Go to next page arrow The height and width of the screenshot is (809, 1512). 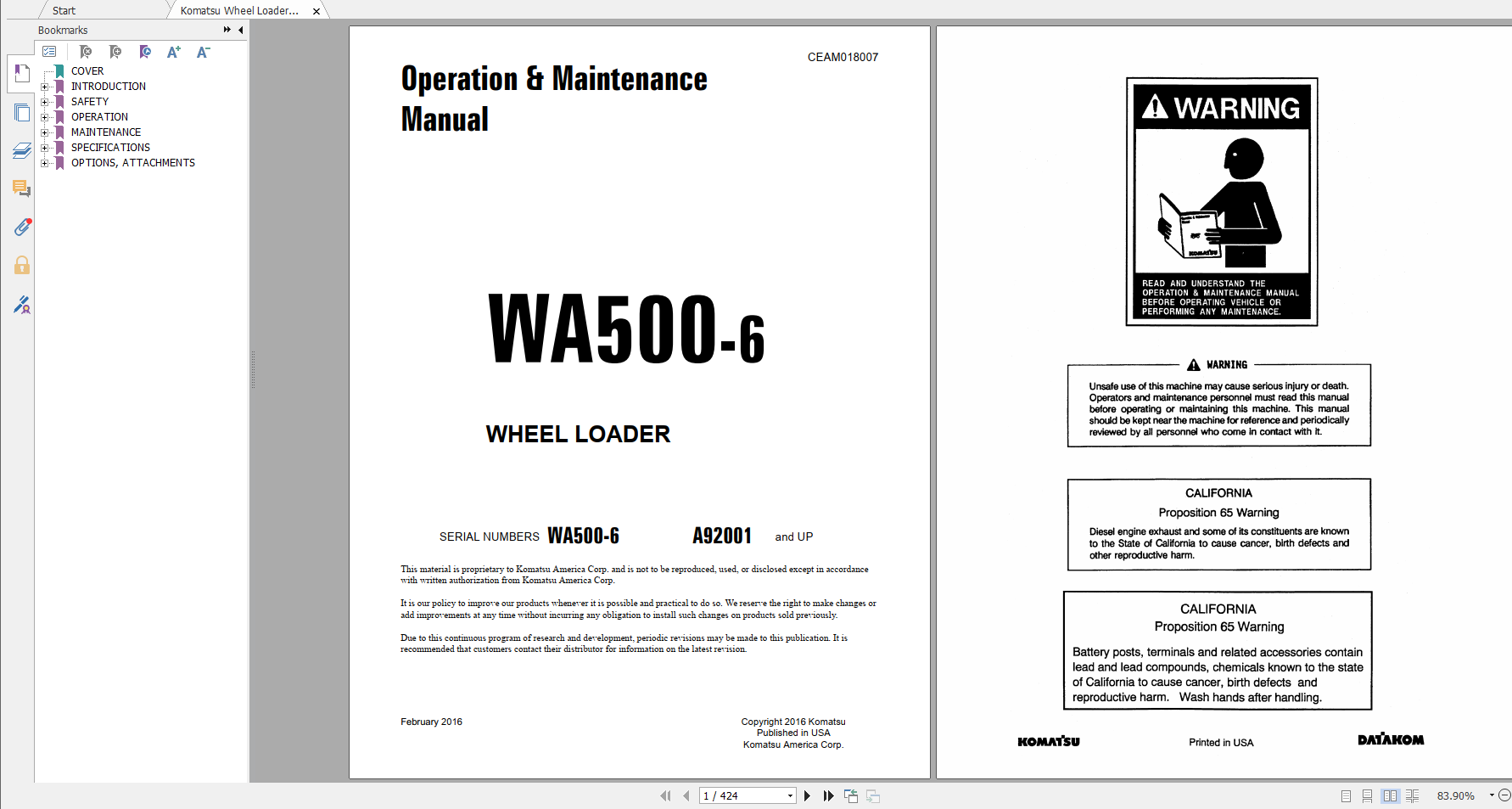[x=807, y=796]
